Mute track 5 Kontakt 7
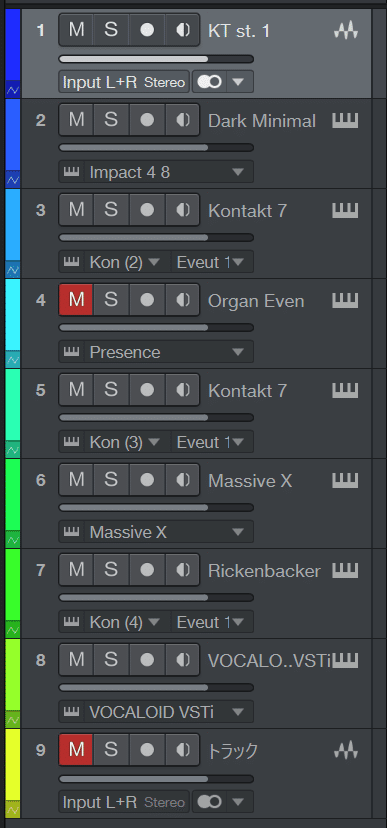This screenshot has width=387, height=828. pyautogui.click(x=77, y=390)
